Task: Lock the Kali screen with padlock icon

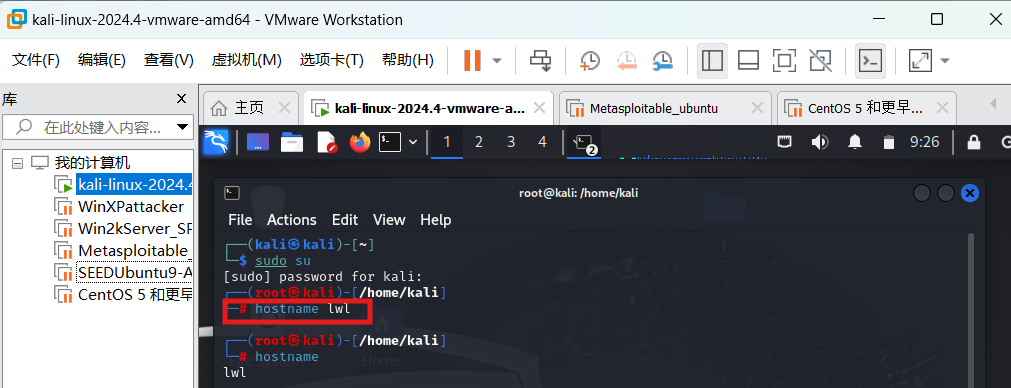Action: click(x=974, y=142)
